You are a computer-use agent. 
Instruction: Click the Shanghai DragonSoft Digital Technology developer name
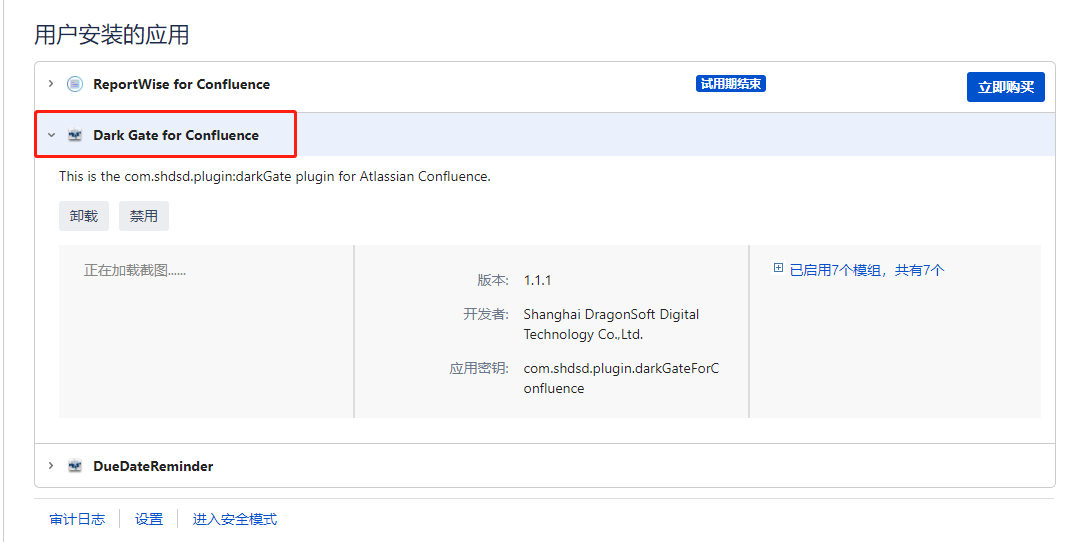click(611, 325)
